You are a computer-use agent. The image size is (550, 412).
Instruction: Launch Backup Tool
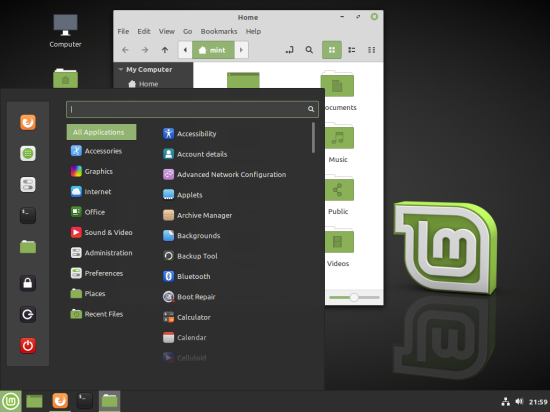coord(190,256)
